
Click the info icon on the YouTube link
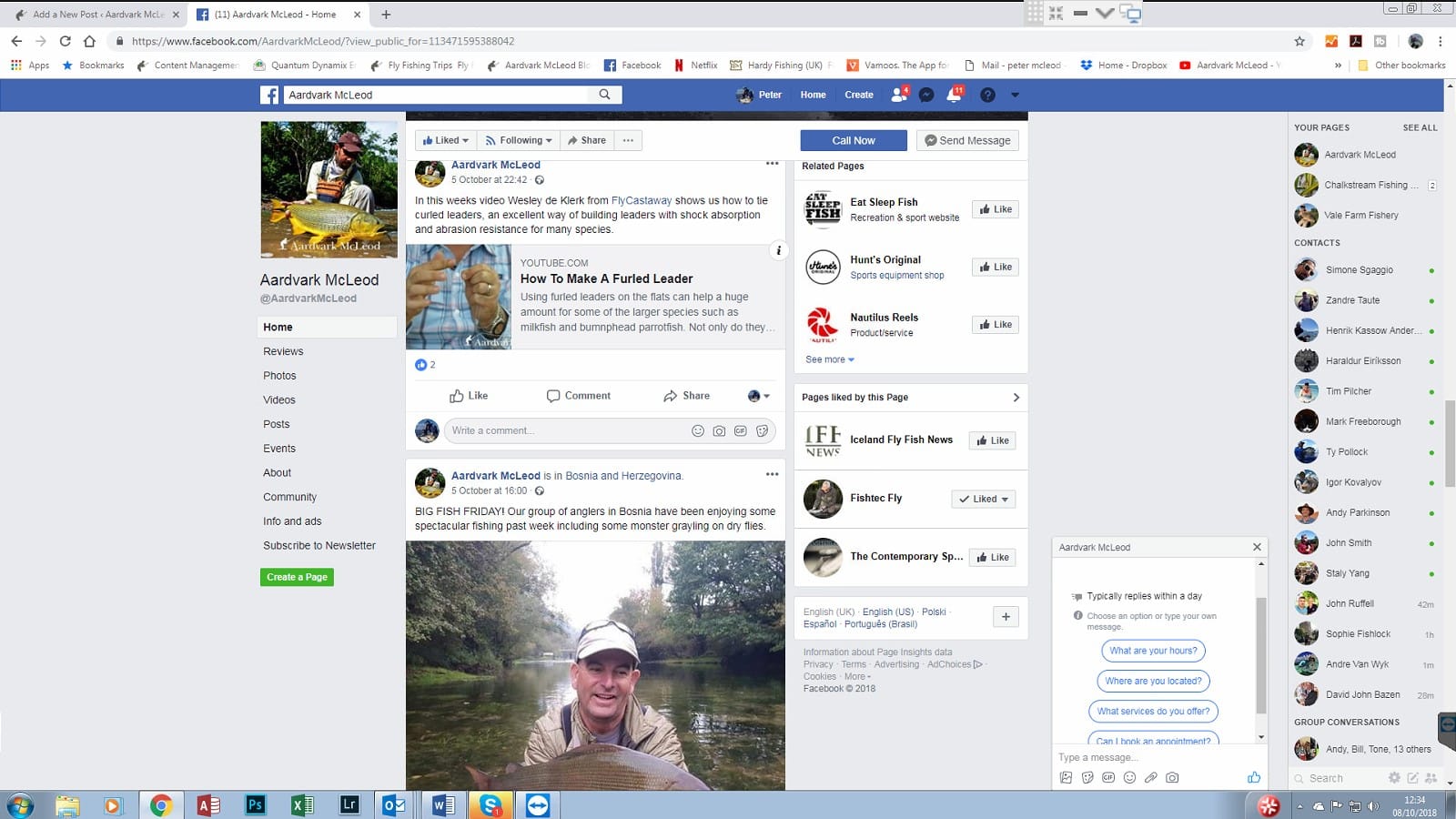tap(778, 250)
